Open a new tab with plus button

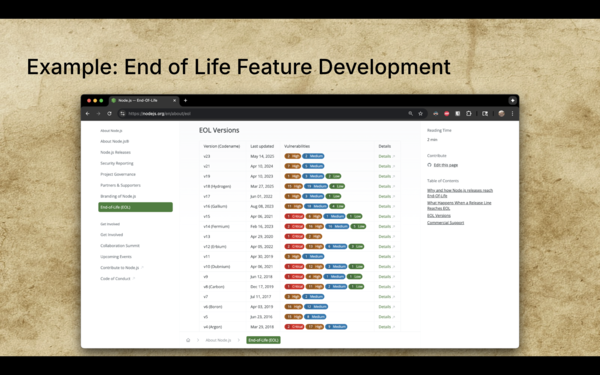(186, 101)
